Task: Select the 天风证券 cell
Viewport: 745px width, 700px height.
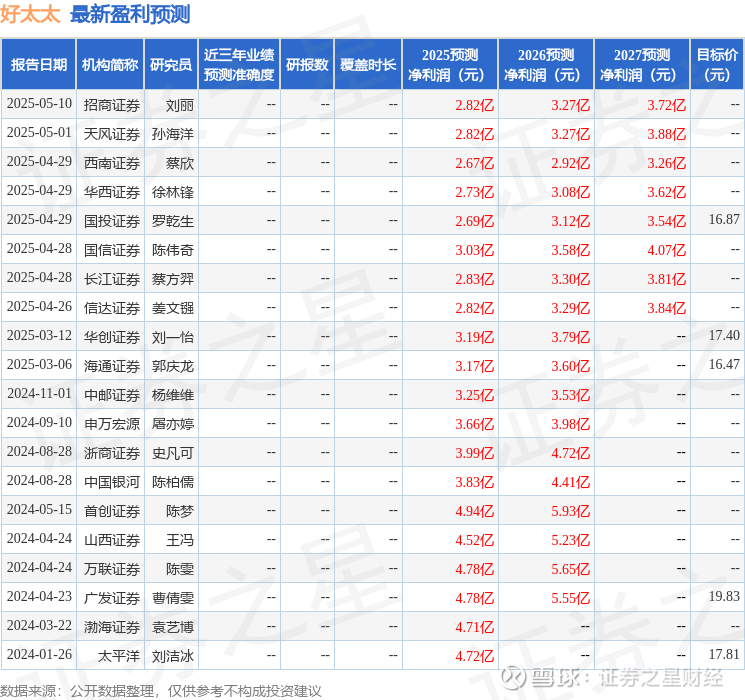Action: [x=112, y=134]
